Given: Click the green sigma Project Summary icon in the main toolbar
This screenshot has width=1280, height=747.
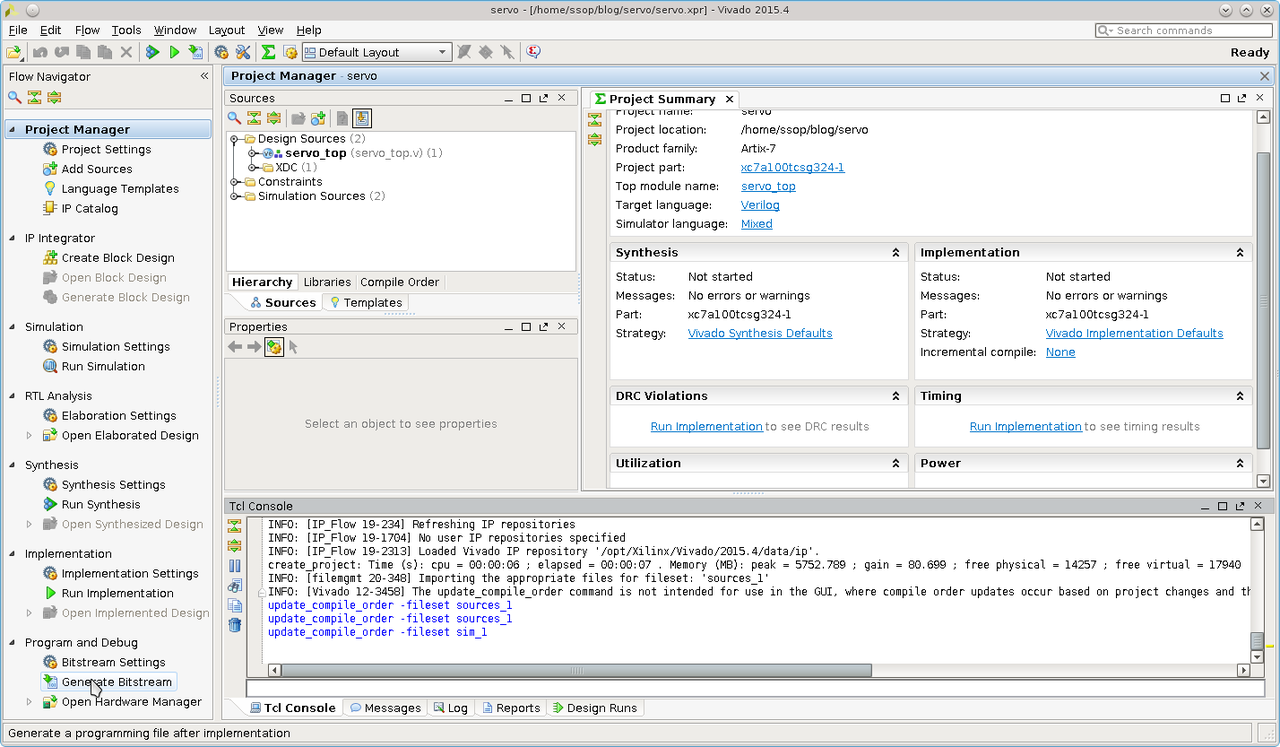Looking at the screenshot, I should click(268, 52).
